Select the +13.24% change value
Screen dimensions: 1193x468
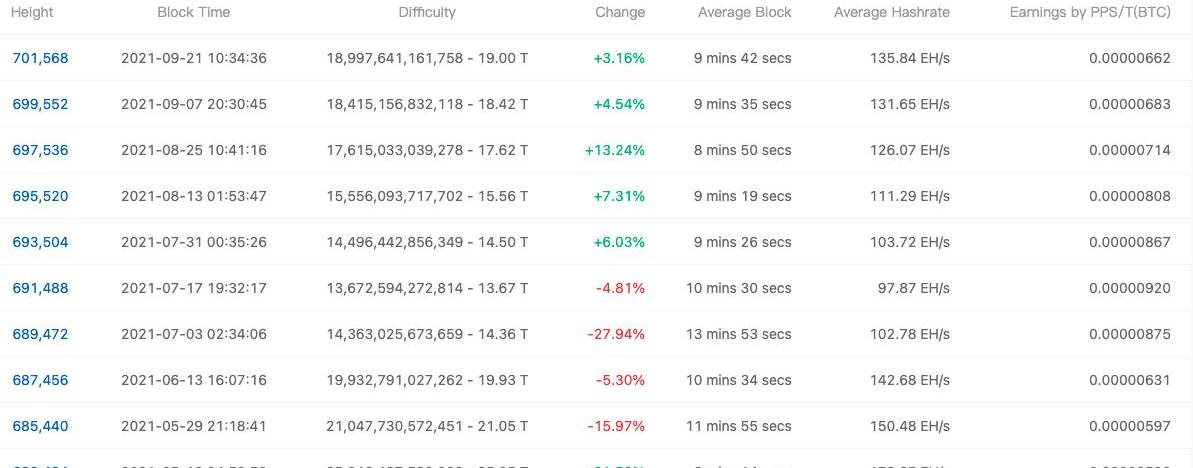(615, 150)
